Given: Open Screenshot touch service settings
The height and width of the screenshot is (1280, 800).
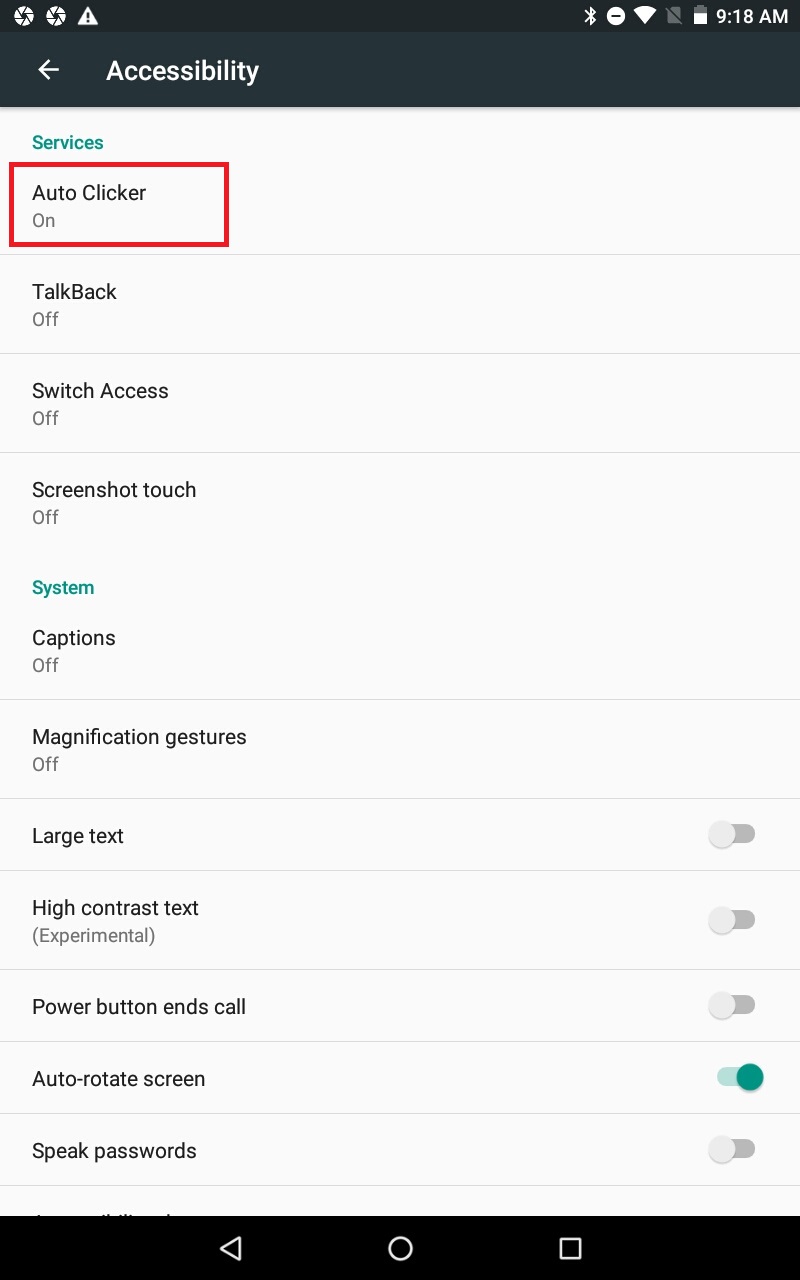Looking at the screenshot, I should pyautogui.click(x=114, y=502).
